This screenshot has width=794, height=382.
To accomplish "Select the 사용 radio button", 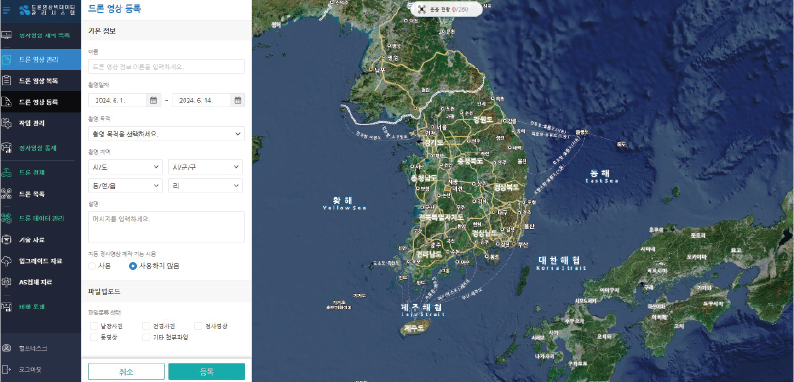I will 92,266.
